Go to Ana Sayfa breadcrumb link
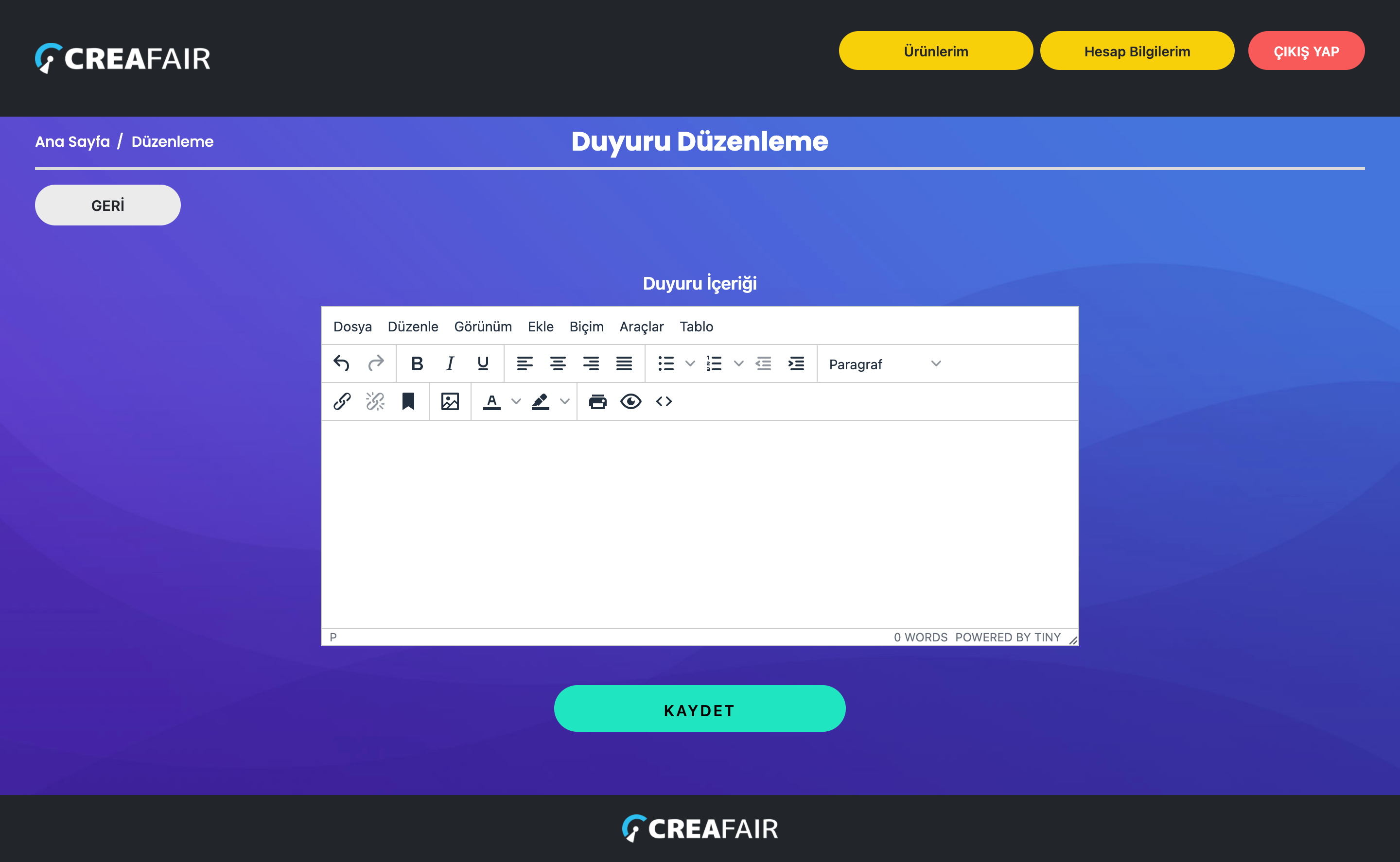1400x862 pixels. (x=72, y=141)
